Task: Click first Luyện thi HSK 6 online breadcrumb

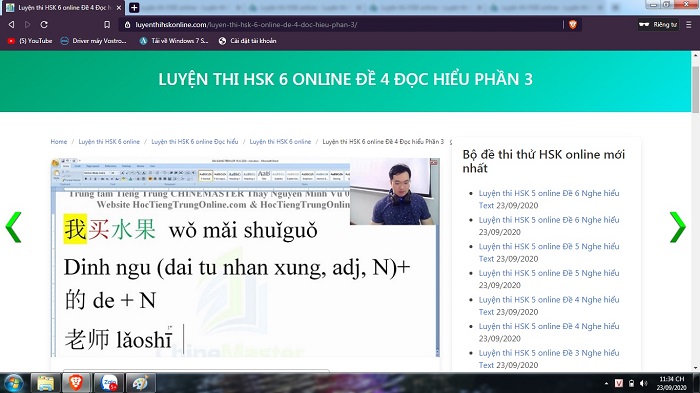Action: (109, 142)
